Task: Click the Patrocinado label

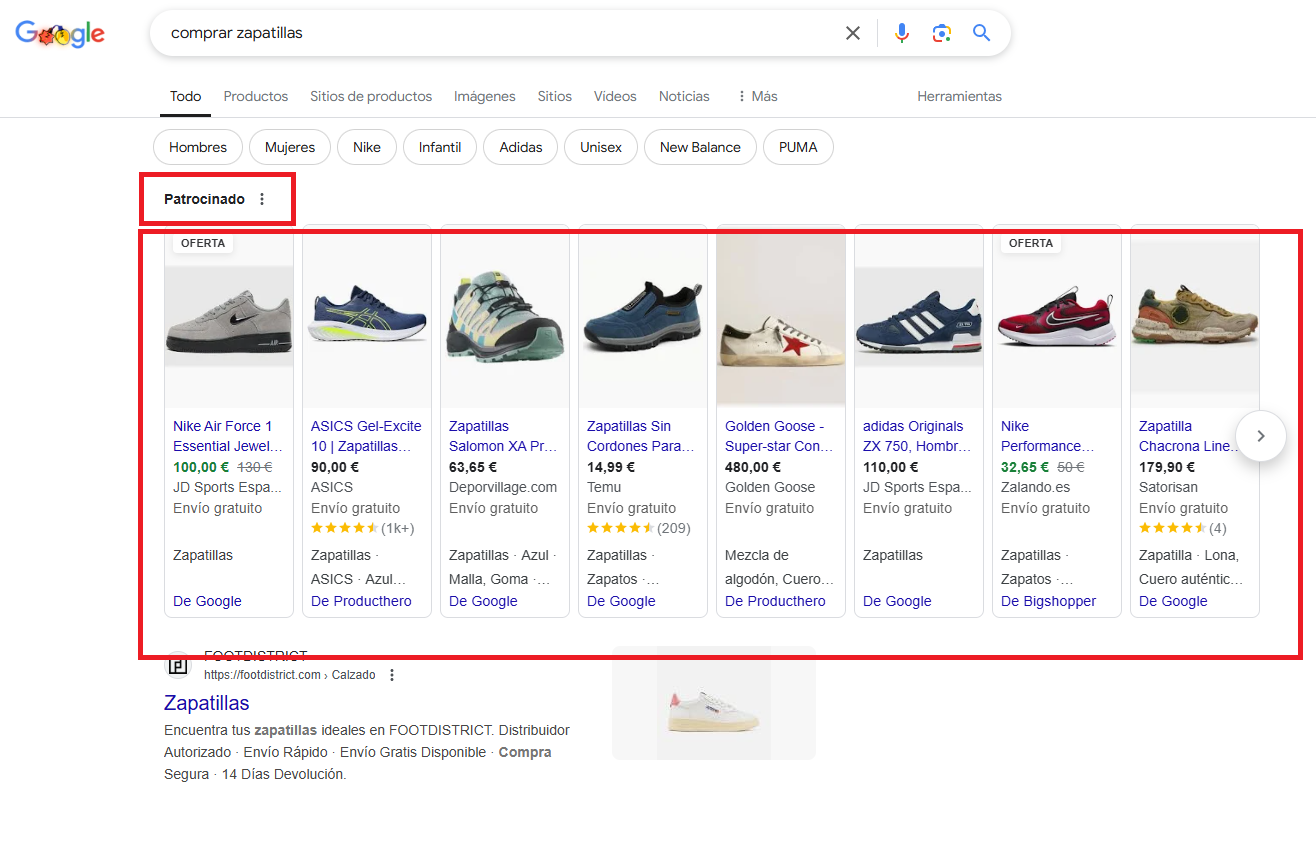Action: [204, 199]
